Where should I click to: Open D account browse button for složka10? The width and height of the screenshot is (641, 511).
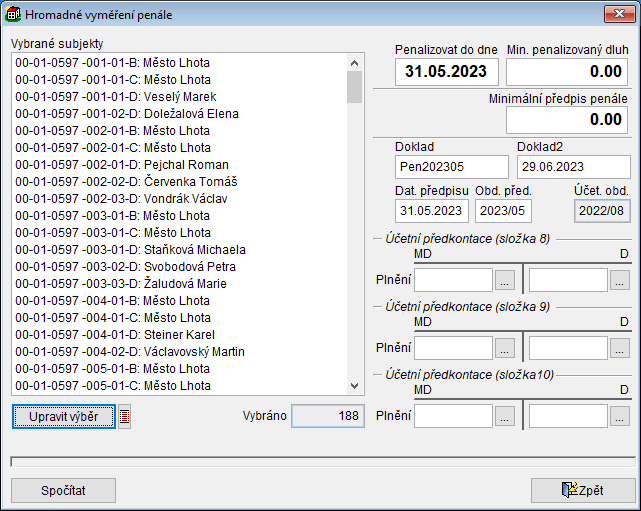[x=620, y=416]
